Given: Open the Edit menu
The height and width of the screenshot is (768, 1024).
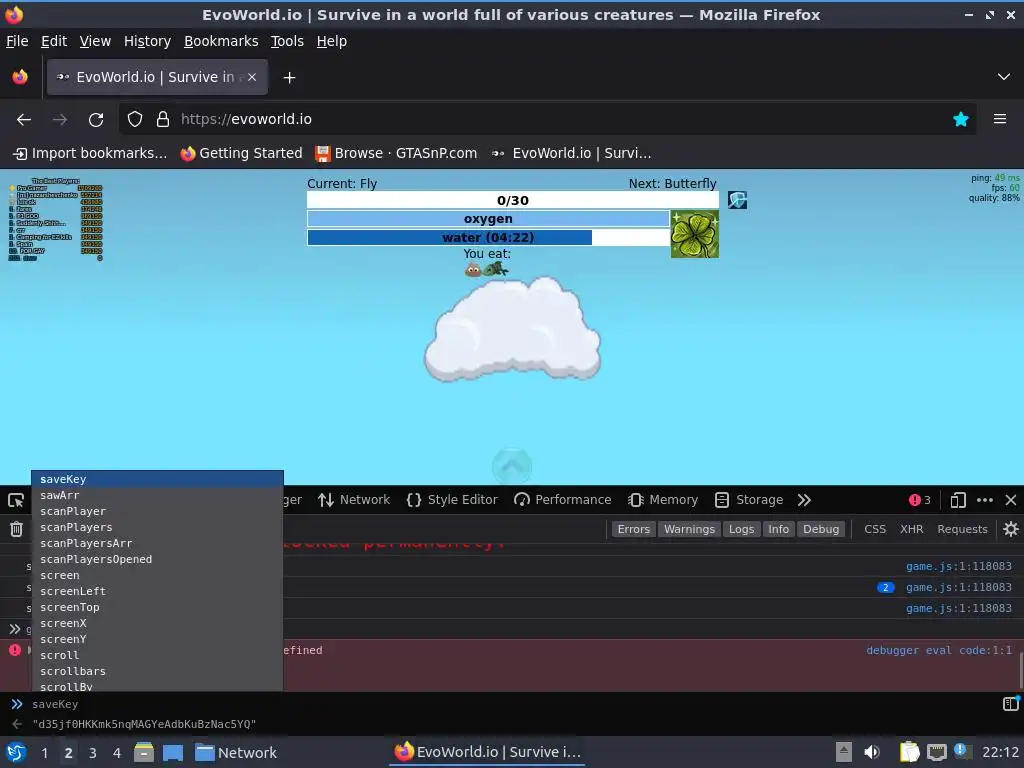Looking at the screenshot, I should click(54, 41).
